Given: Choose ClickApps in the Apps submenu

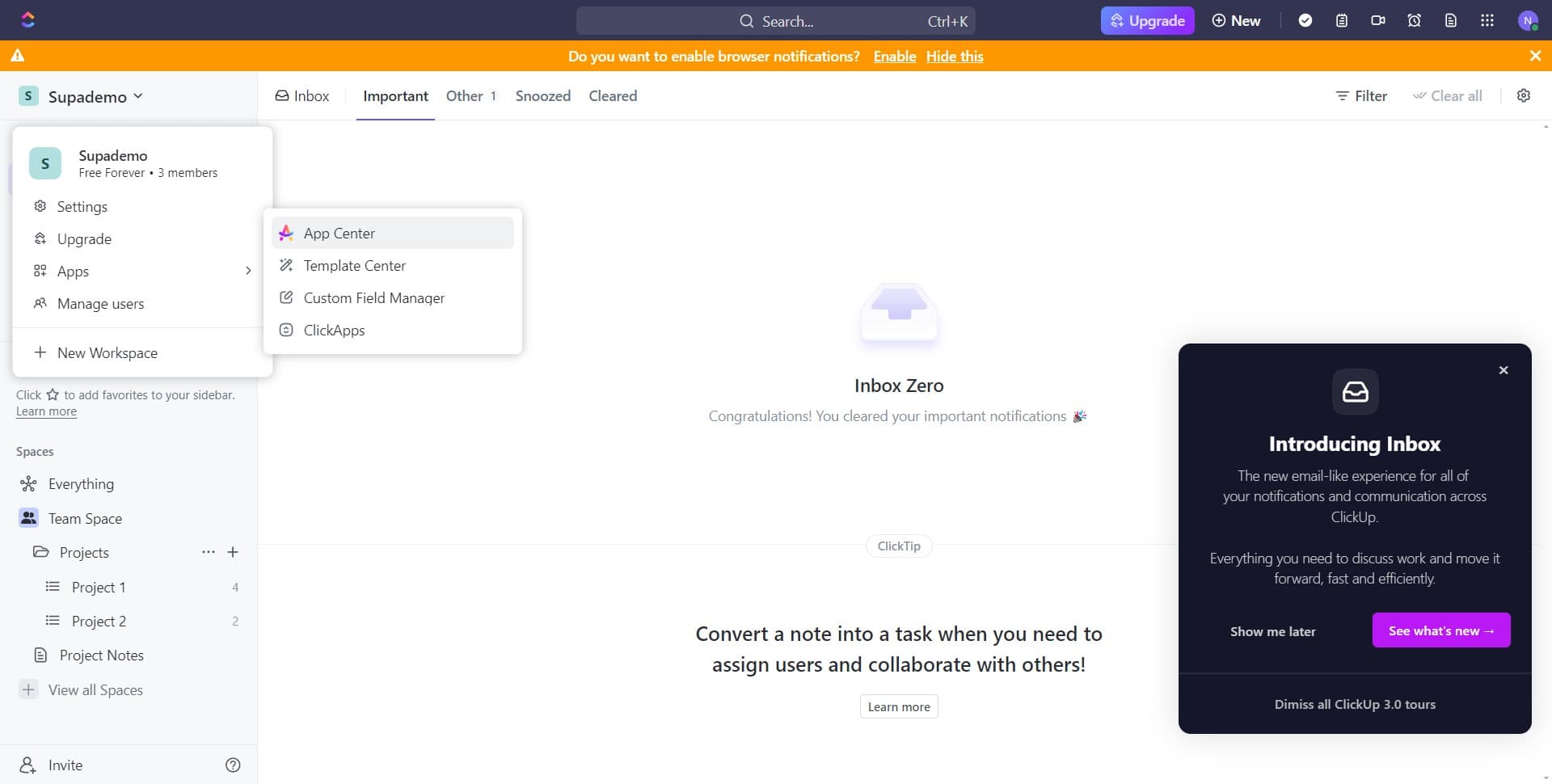Looking at the screenshot, I should [334, 330].
